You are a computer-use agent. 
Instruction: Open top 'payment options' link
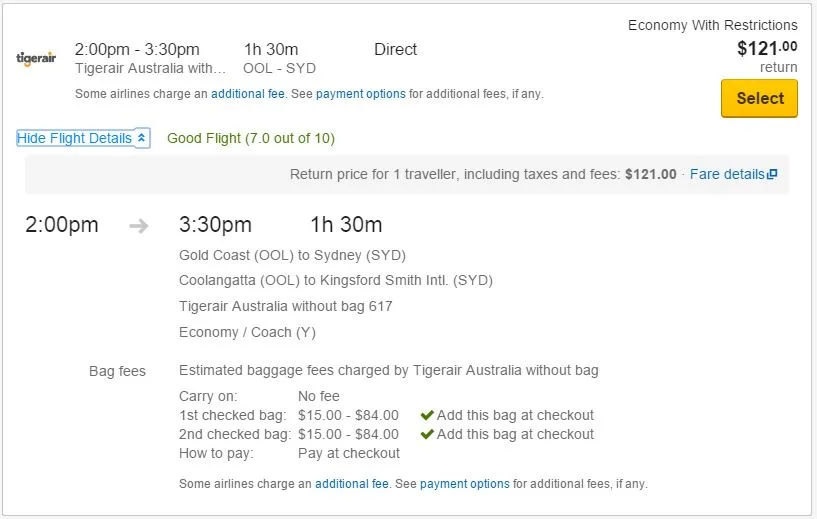pyautogui.click(x=361, y=94)
